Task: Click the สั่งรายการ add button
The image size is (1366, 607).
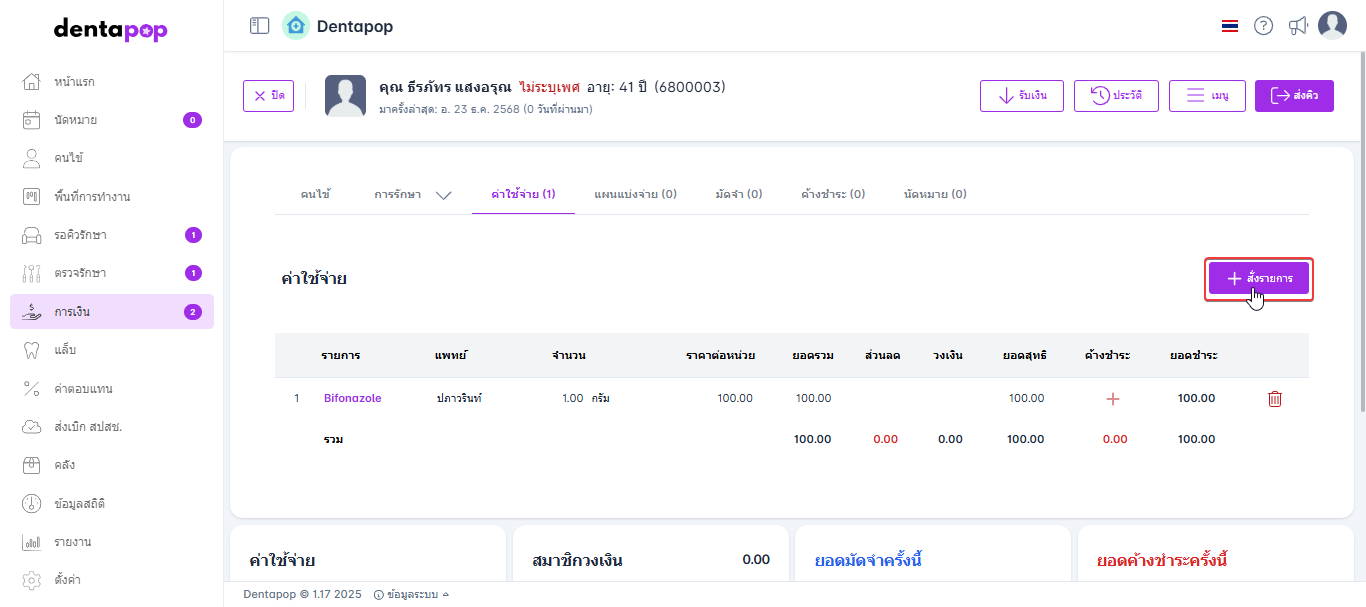Action: click(1258, 279)
